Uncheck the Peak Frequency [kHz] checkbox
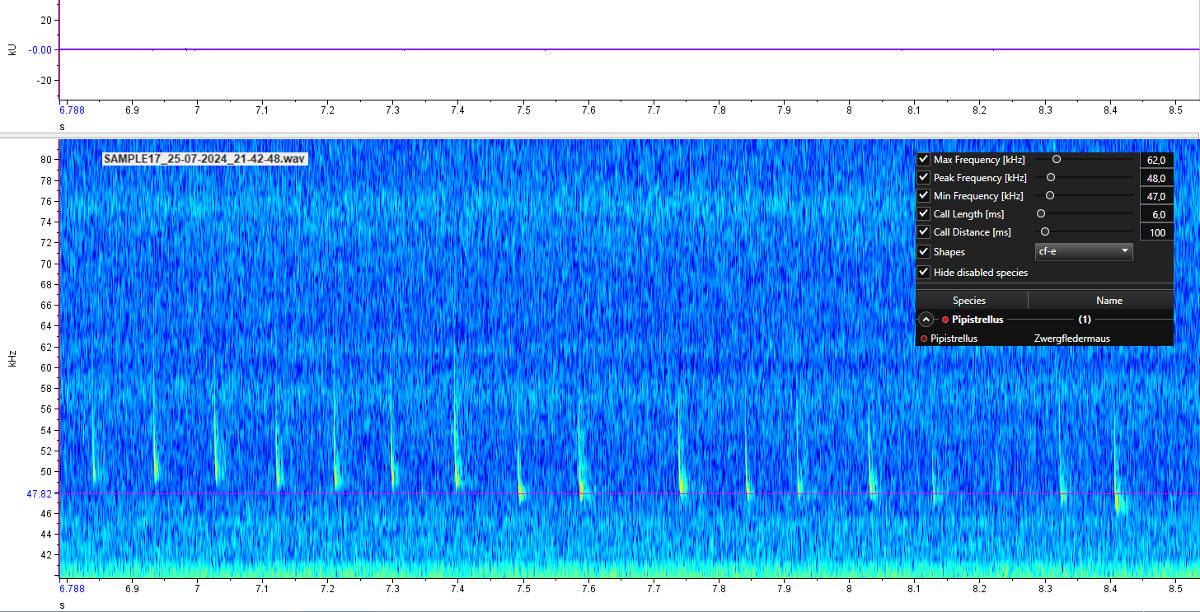 tap(924, 177)
